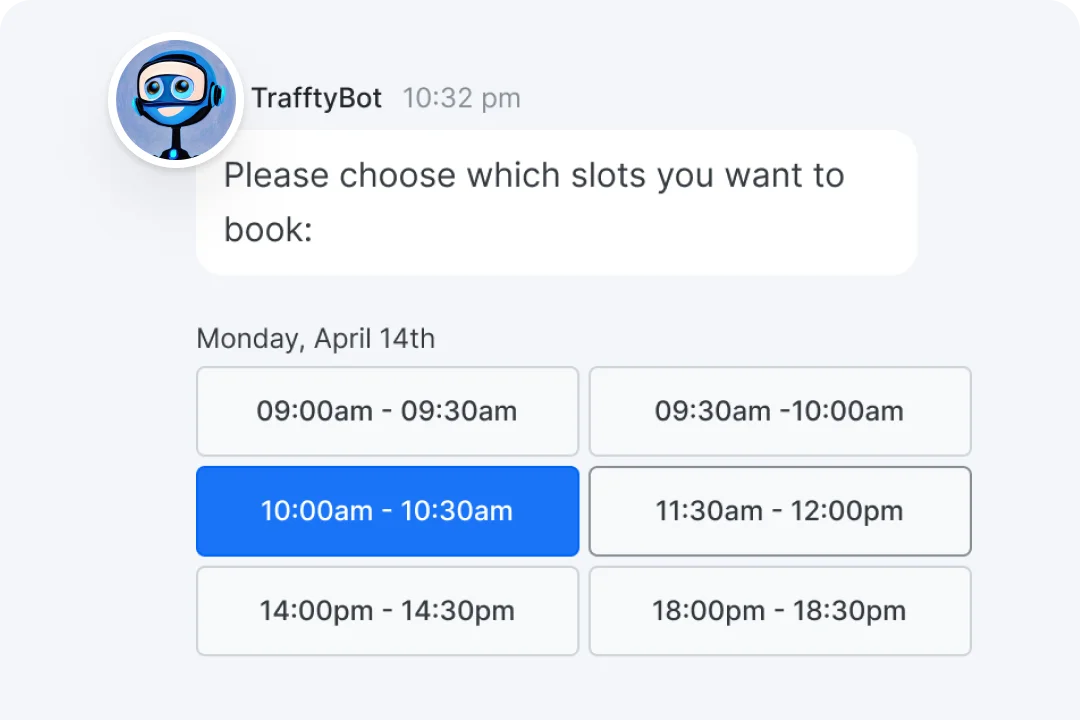Screen dimensions: 1080x720
Task: Click the Monday, April 14th date label
Action: (315, 339)
